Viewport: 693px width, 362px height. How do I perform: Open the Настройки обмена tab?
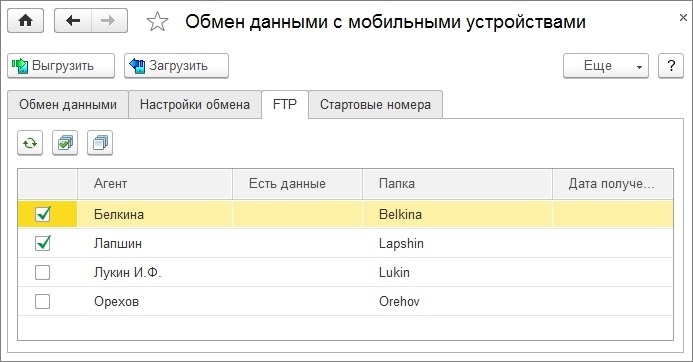(195, 105)
